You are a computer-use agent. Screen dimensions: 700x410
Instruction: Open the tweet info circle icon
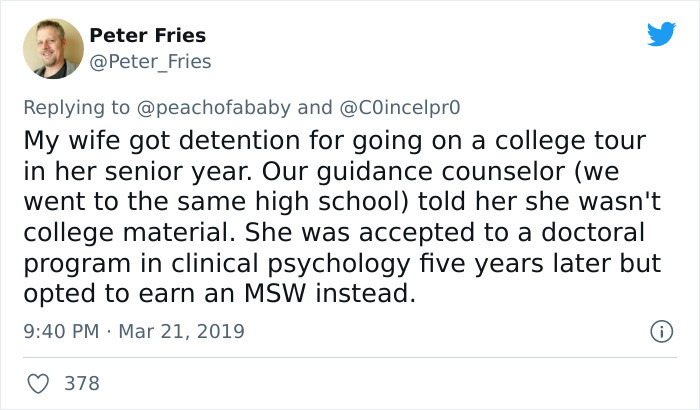[x=659, y=330]
